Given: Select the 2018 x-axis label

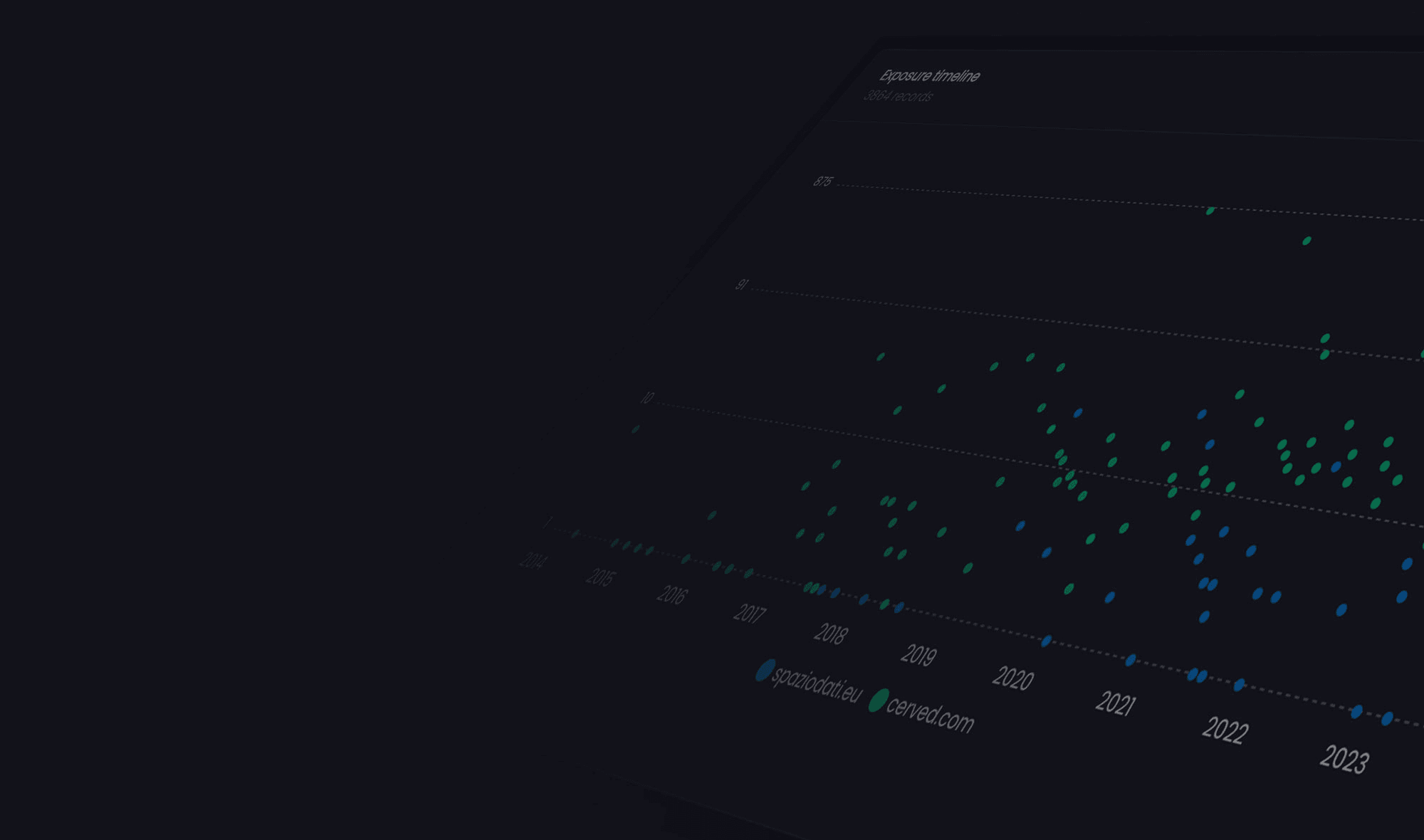Looking at the screenshot, I should pyautogui.click(x=831, y=633).
